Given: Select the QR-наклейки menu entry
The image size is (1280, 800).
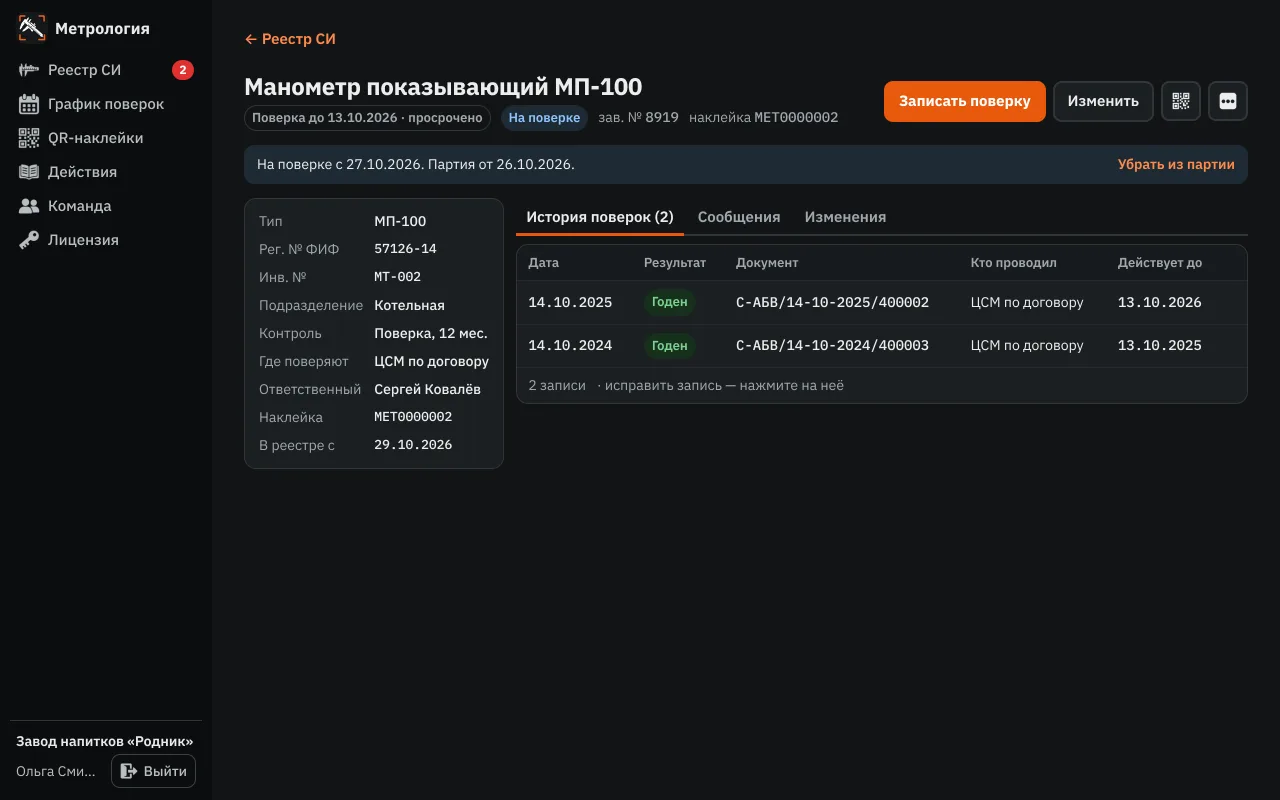Looking at the screenshot, I should pos(106,138).
